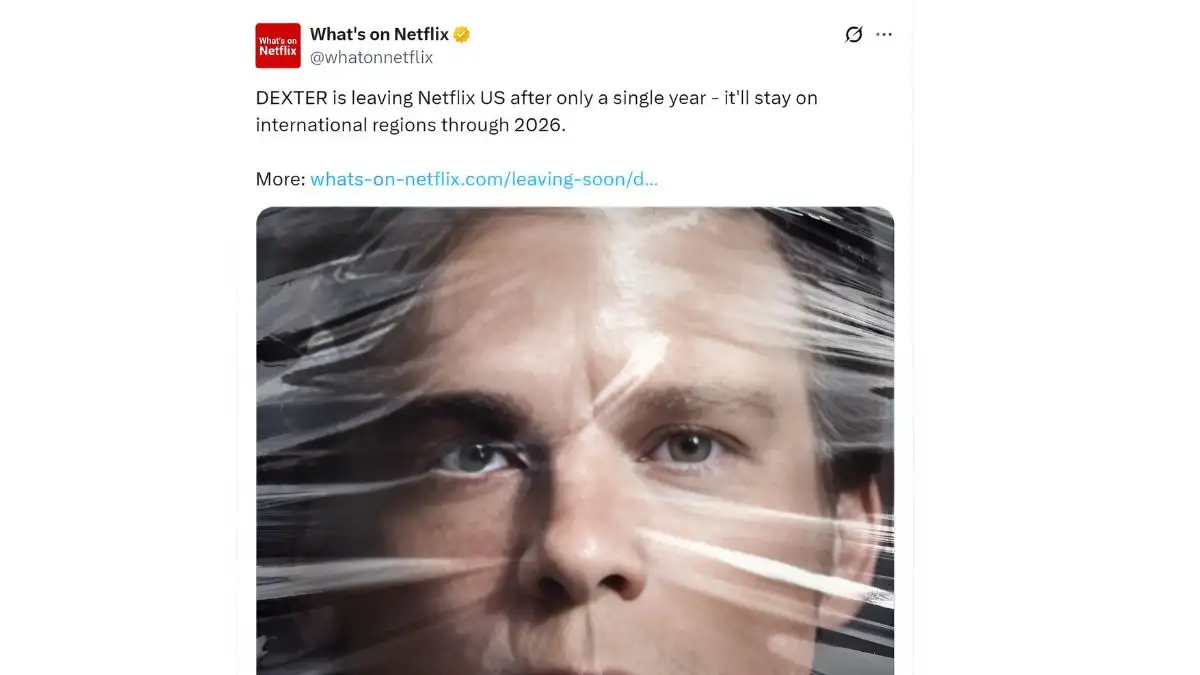
Task: Enlarge the Dexter plastic-wrap image
Action: tap(575, 440)
